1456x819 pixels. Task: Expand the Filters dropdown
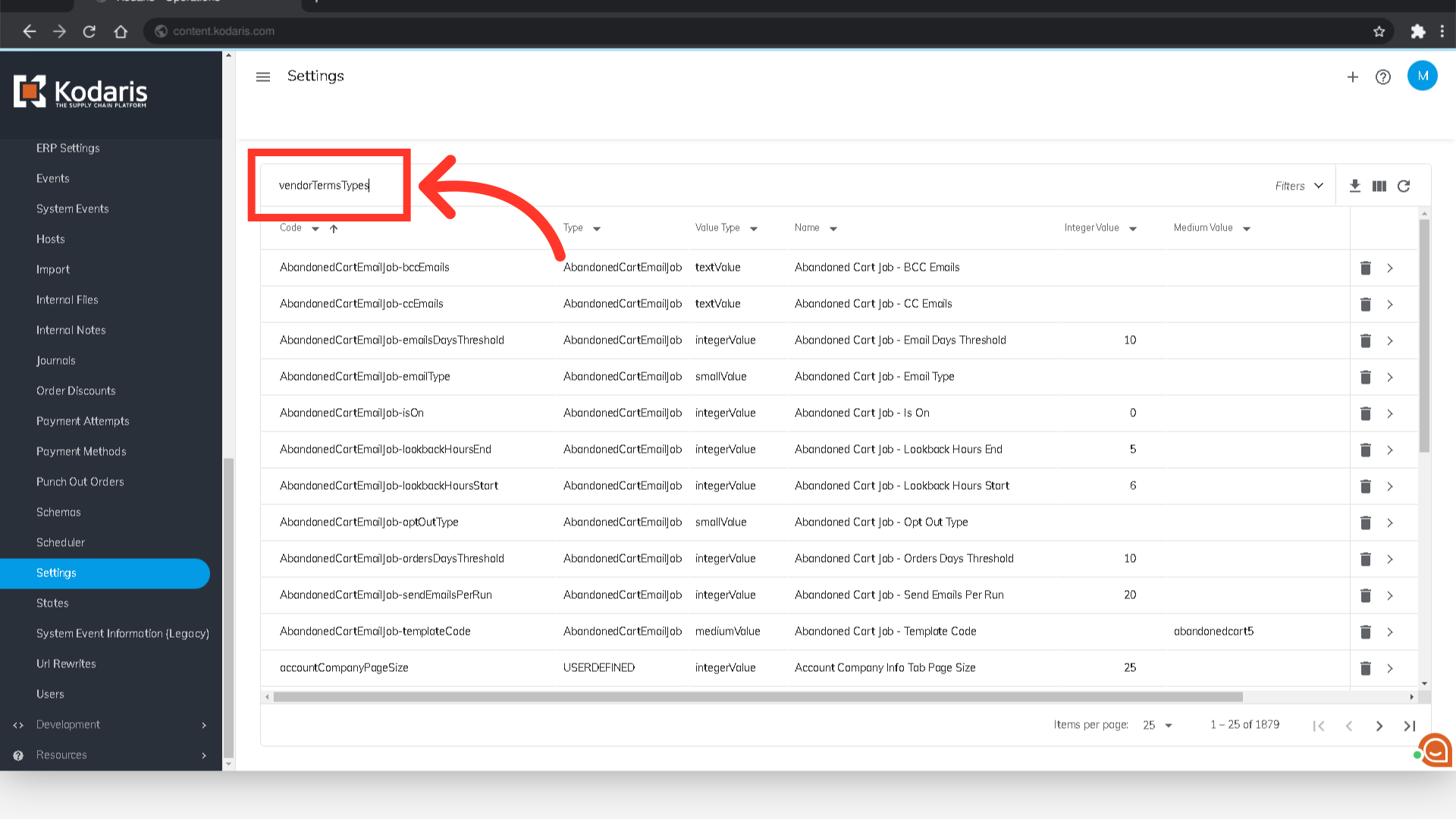pos(1298,186)
